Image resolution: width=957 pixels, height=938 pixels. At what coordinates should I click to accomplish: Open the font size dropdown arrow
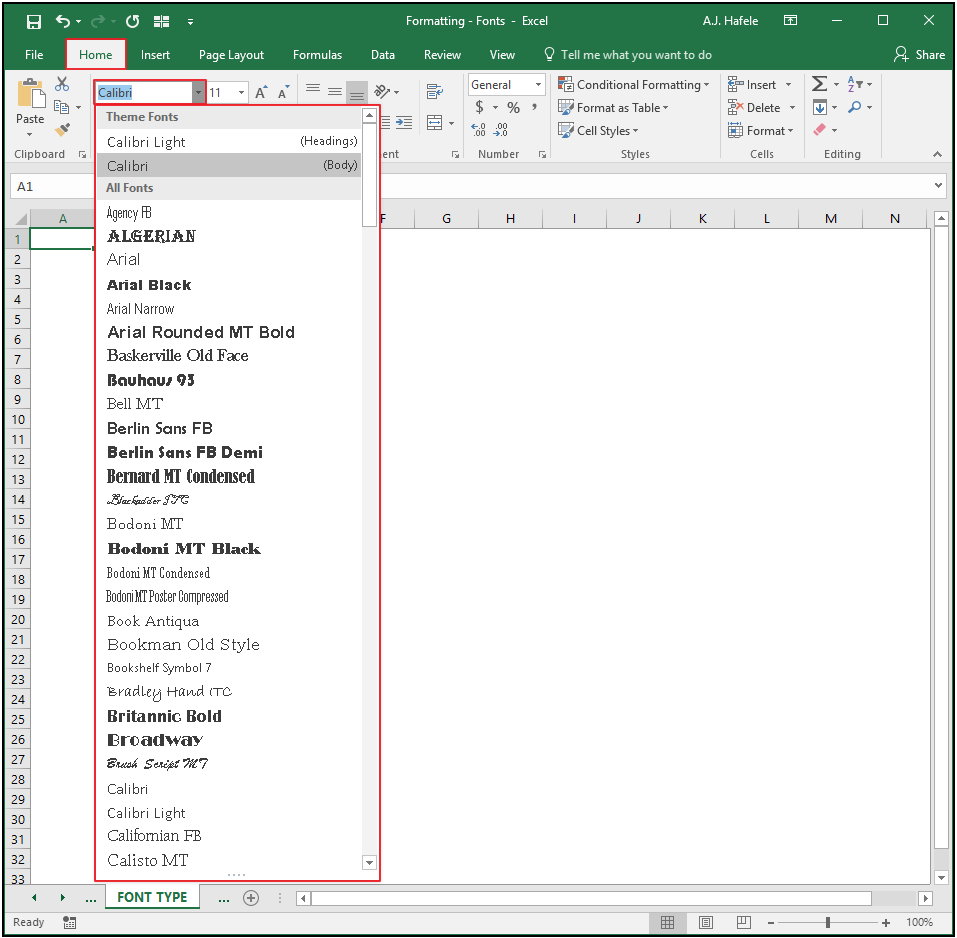[x=242, y=93]
